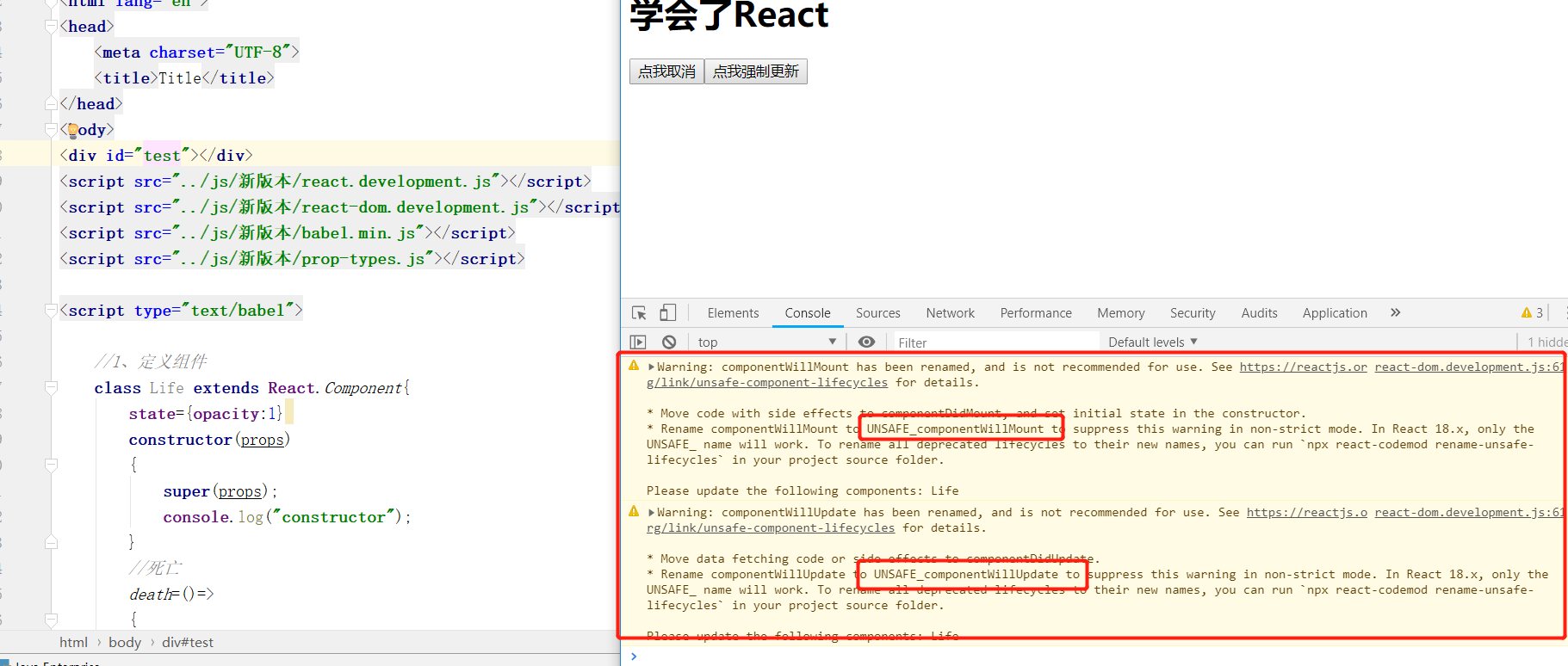
Task: Open react-dom.development.js source link in second warning
Action: pos(1469,512)
